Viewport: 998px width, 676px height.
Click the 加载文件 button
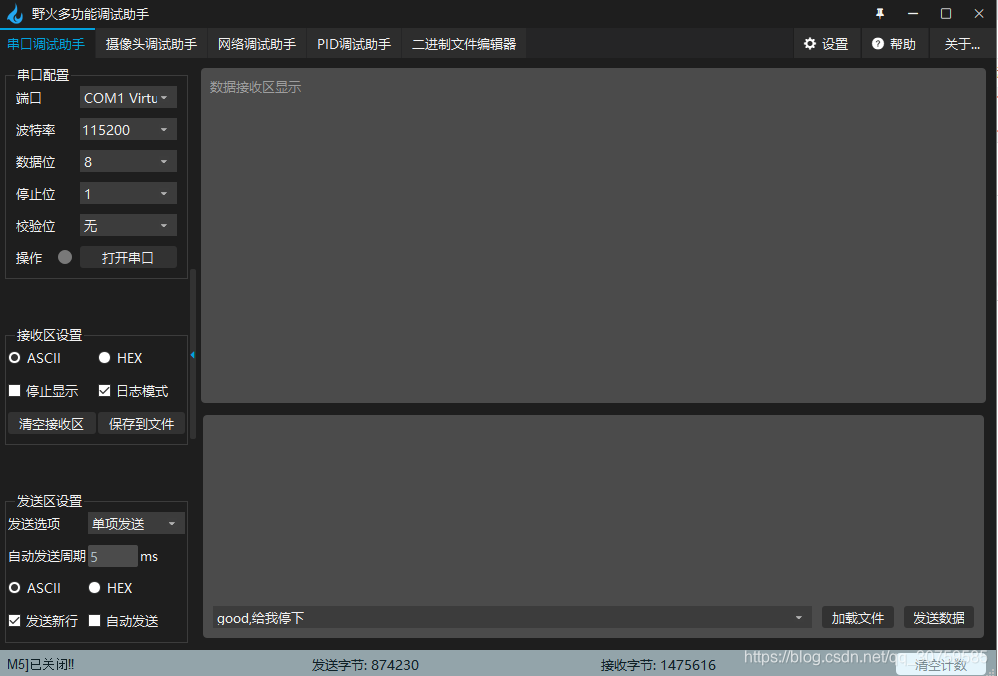[x=857, y=618]
